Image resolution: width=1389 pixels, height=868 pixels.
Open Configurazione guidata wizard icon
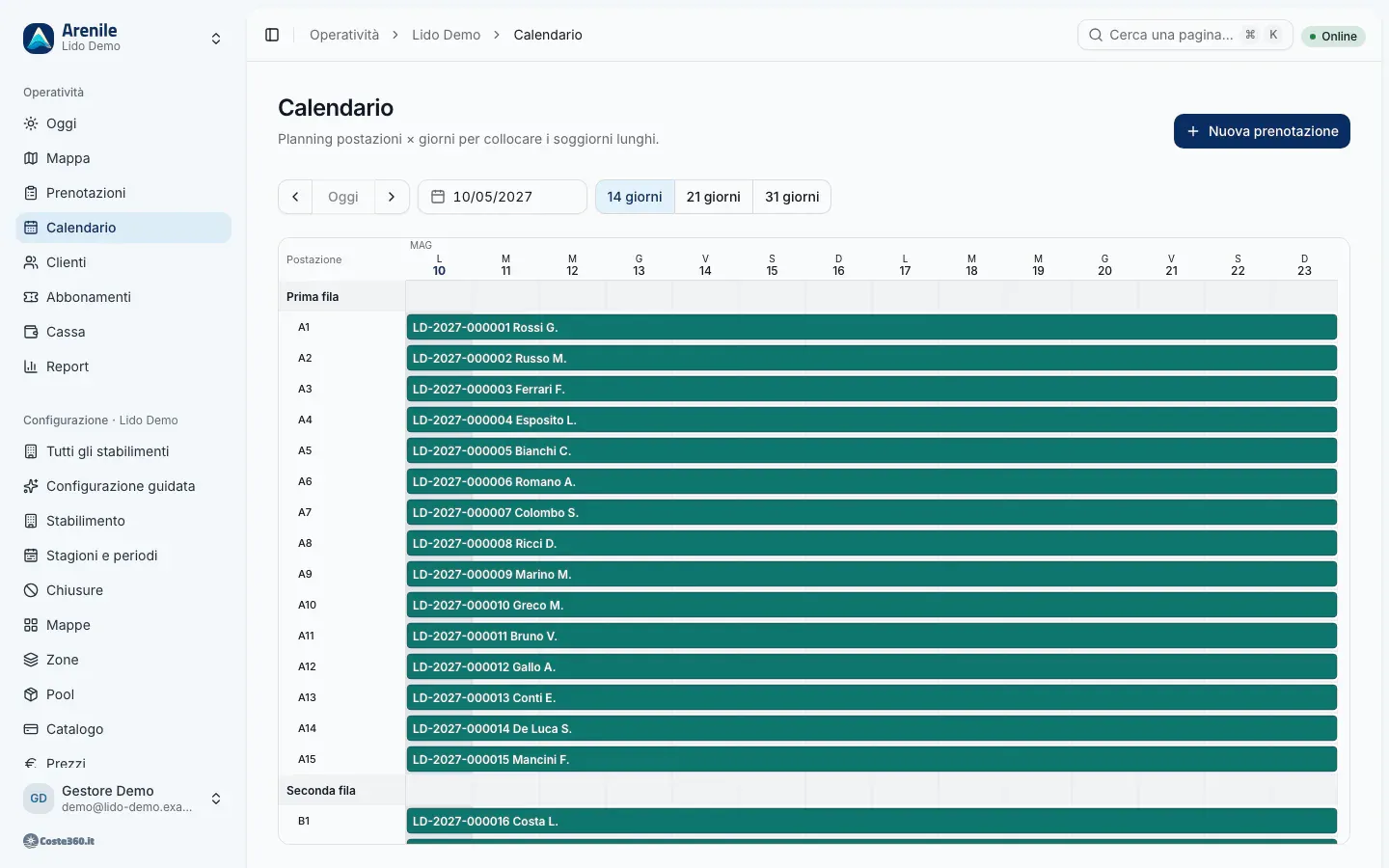(31, 486)
